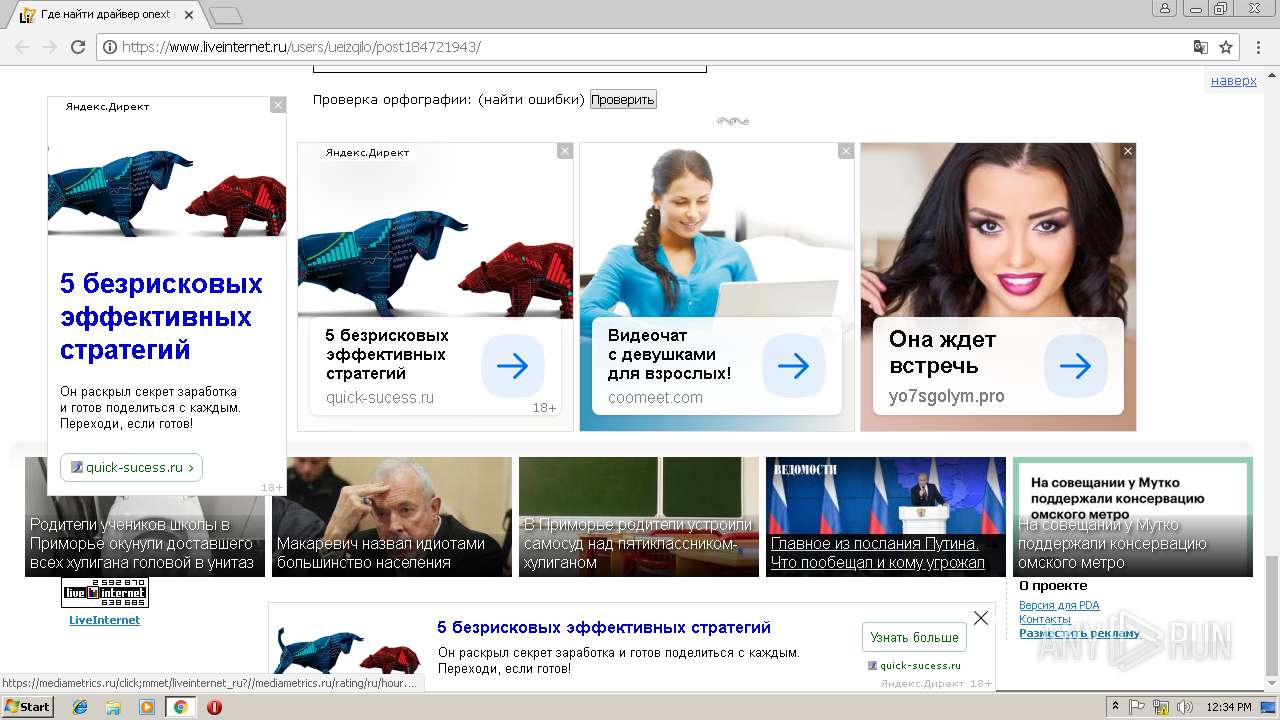Open news about омского метро консервацию
The image size is (1280, 720).
[1133, 517]
